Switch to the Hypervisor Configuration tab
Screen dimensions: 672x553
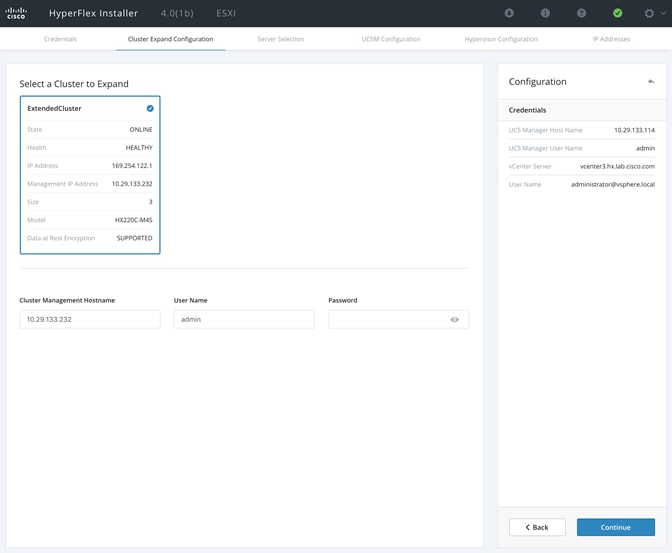501,39
